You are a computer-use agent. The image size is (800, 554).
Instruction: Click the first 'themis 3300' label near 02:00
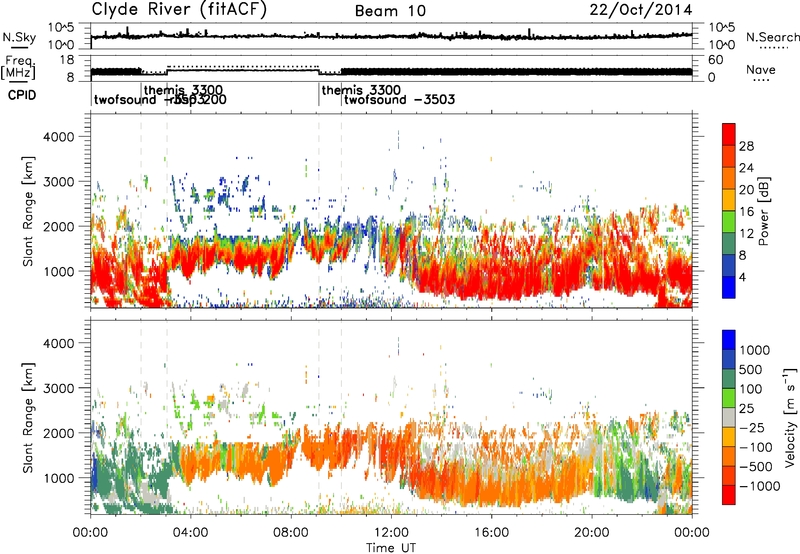183,90
